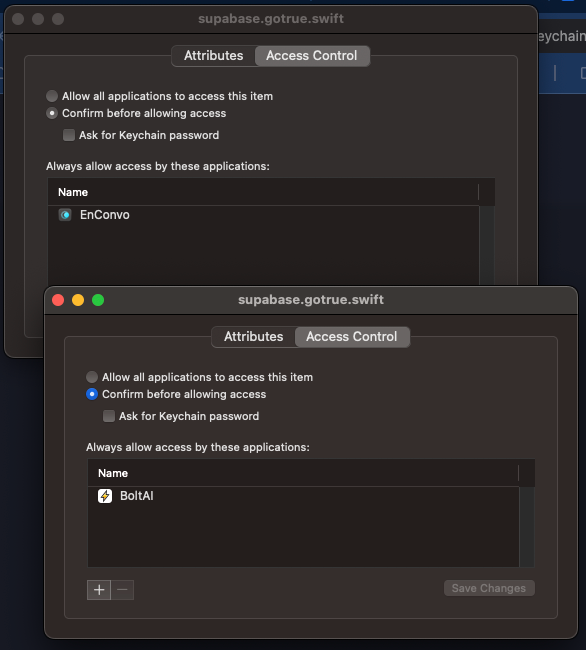Open Access Control tab in front window
This screenshot has width=586, height=650.
(x=352, y=337)
